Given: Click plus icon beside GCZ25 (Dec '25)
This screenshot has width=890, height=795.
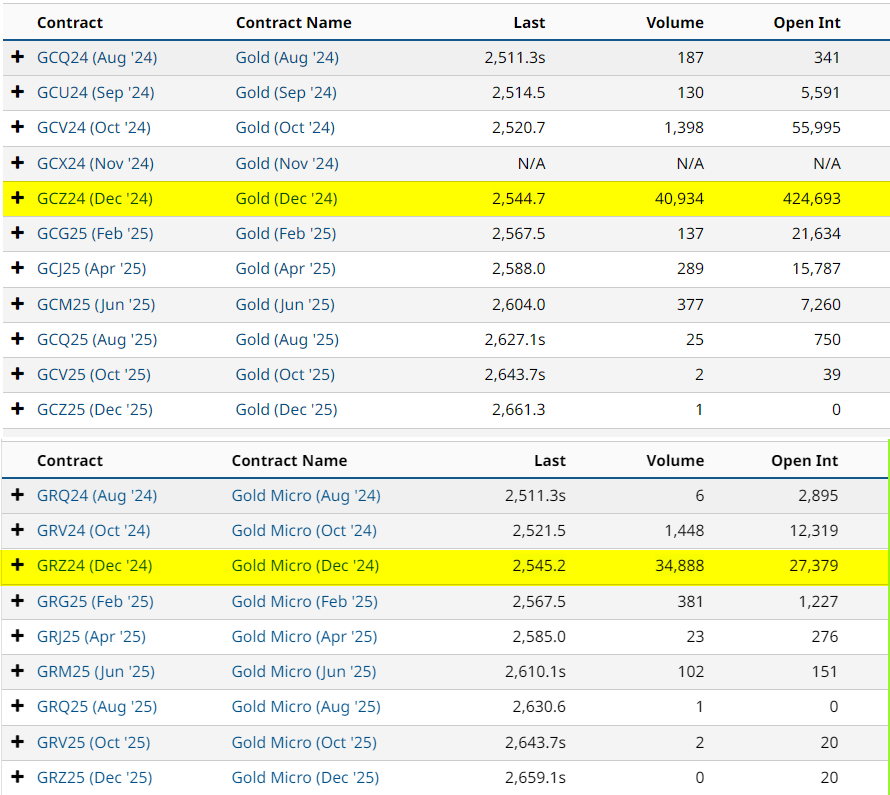Looking at the screenshot, I should [x=17, y=409].
